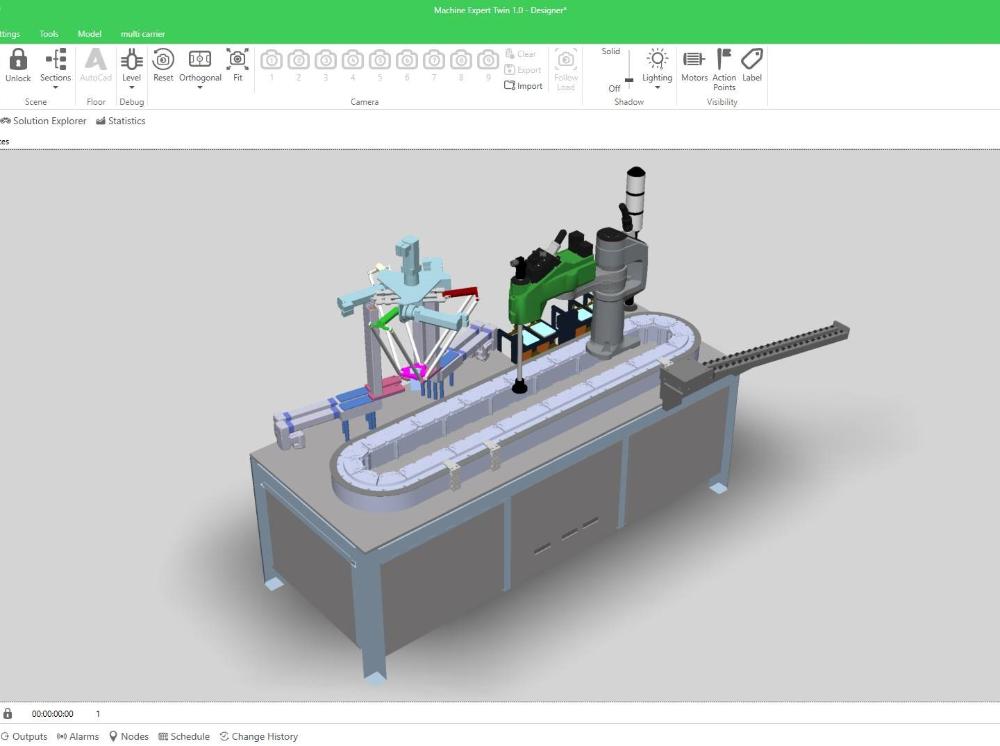This screenshot has width=1000, height=746.
Task: Reset the camera view
Action: tap(163, 59)
